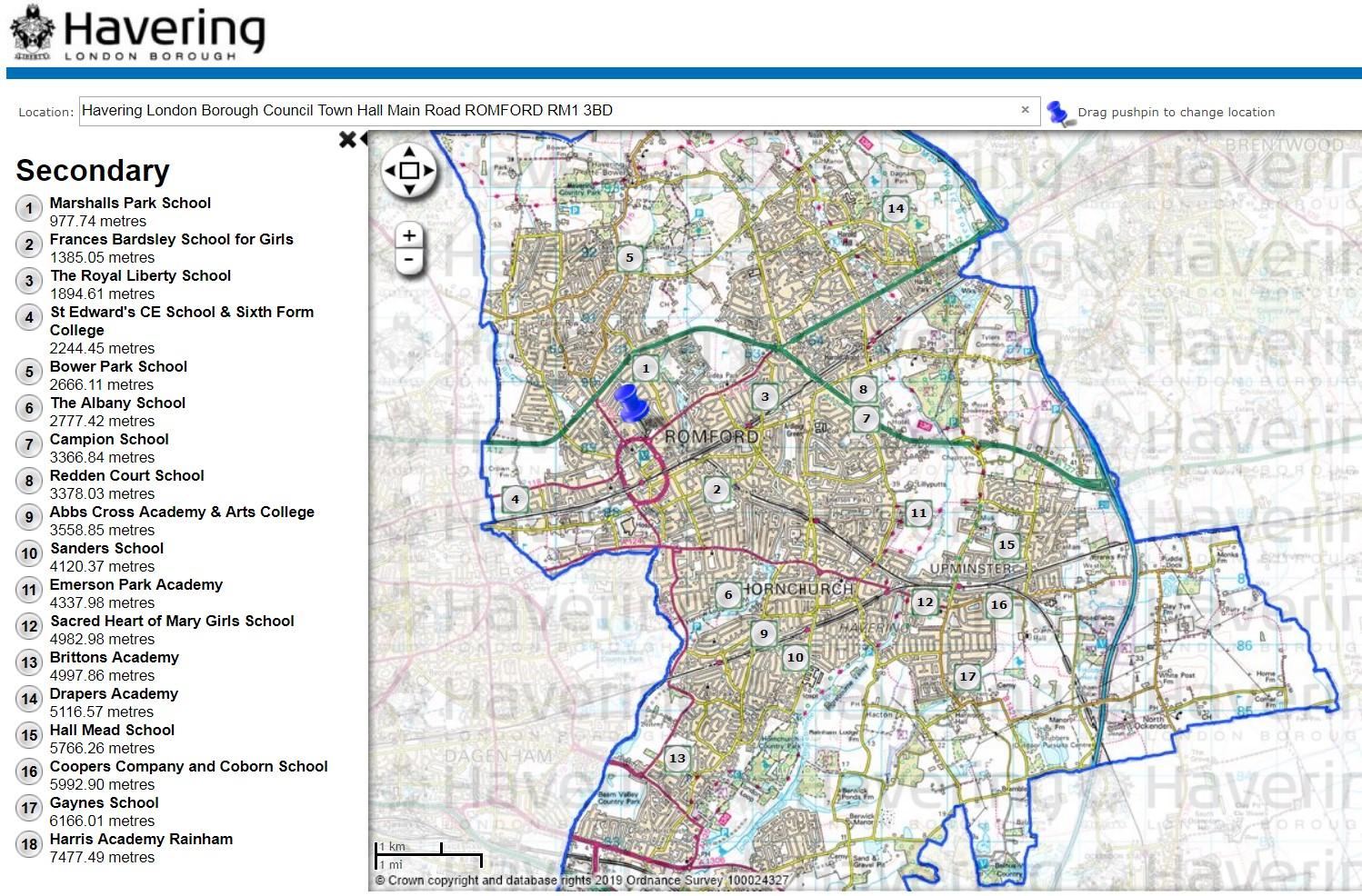Screen dimensions: 1362x896
Task: Click Brittons Academy in the list
Action: (x=115, y=657)
